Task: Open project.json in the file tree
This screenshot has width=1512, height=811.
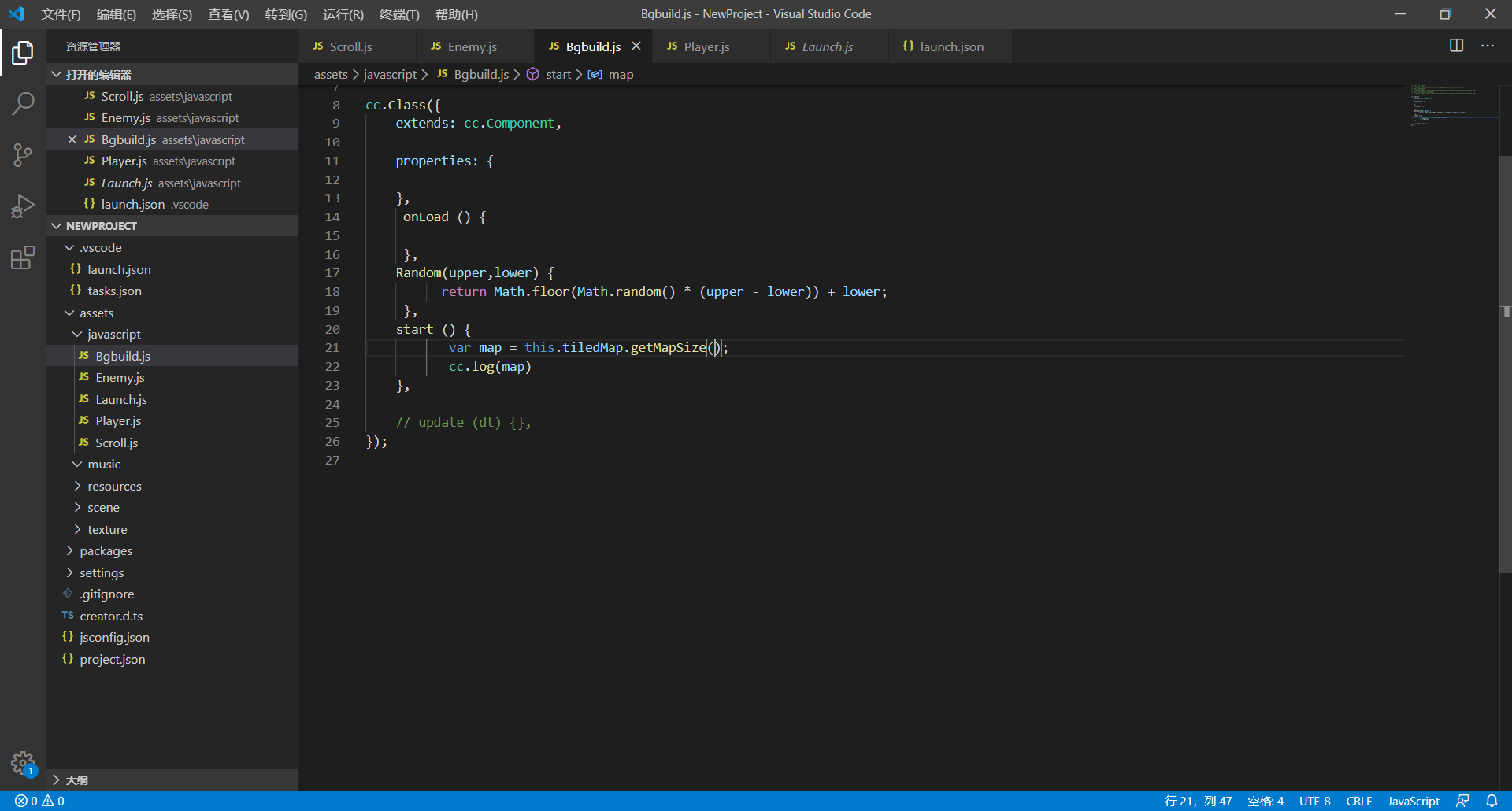Action: [x=112, y=659]
